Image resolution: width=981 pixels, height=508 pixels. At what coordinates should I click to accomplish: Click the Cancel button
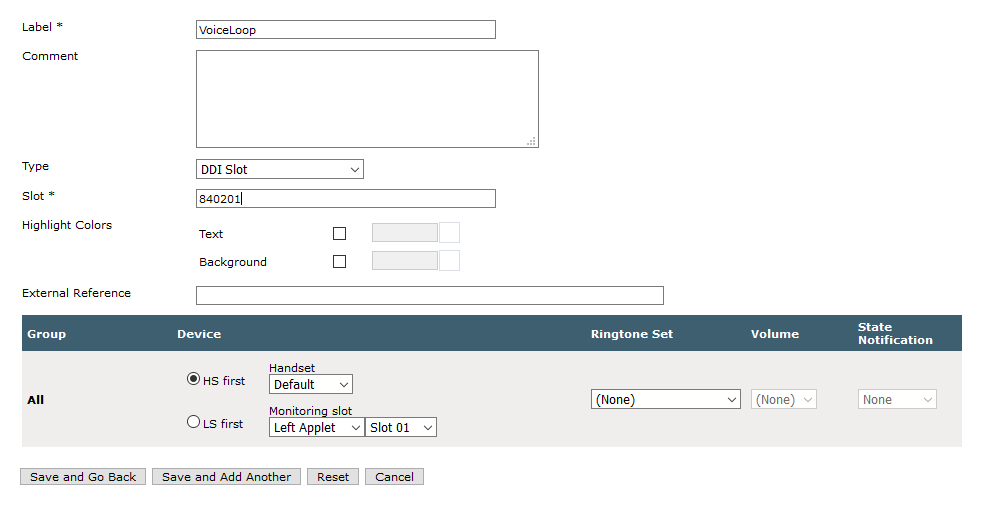394,477
